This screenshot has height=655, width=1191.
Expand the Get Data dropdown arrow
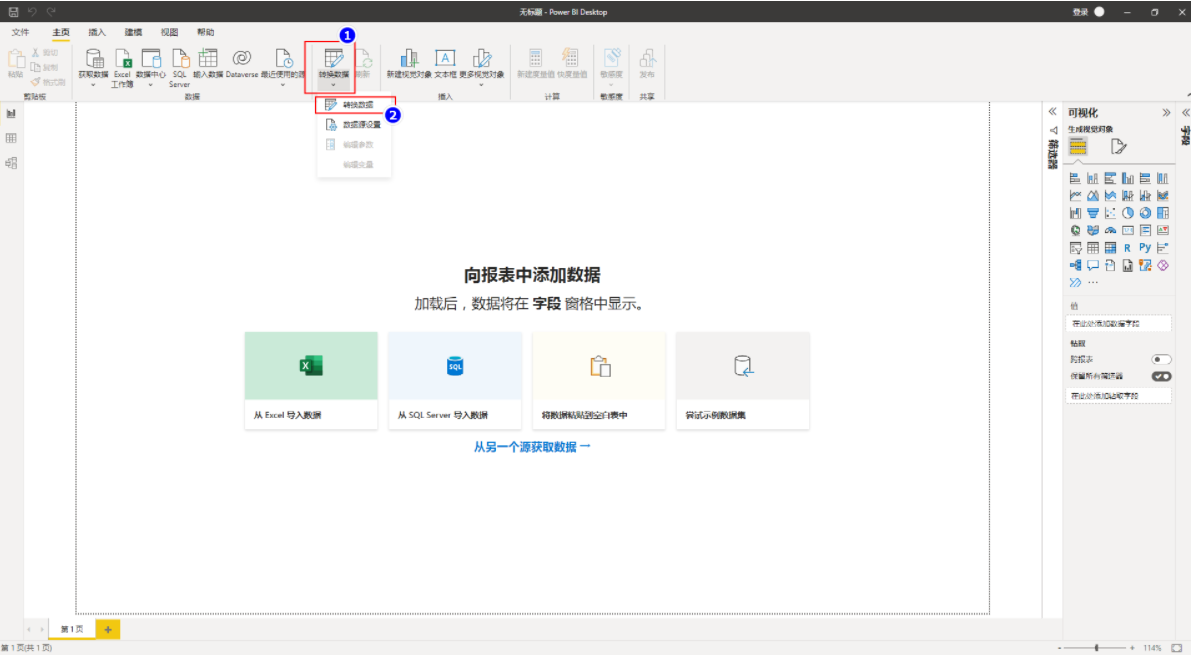point(93,84)
